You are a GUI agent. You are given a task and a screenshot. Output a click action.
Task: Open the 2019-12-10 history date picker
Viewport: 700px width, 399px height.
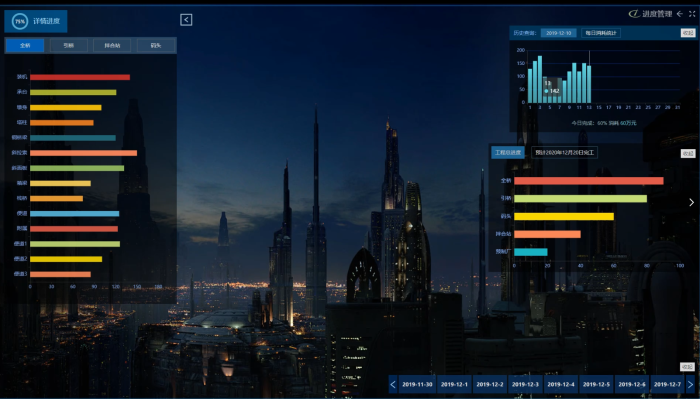(558, 33)
